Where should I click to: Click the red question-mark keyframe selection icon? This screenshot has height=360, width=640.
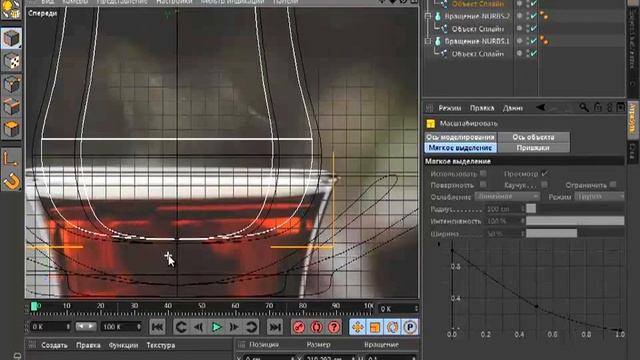pyautogui.click(x=334, y=327)
